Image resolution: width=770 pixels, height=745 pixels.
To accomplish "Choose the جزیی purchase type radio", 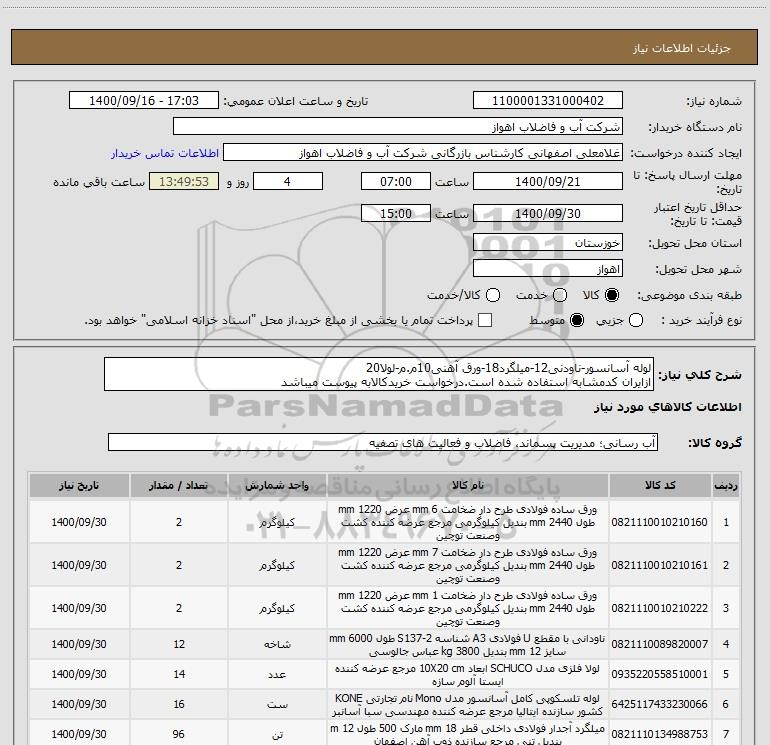I will click(x=636, y=320).
